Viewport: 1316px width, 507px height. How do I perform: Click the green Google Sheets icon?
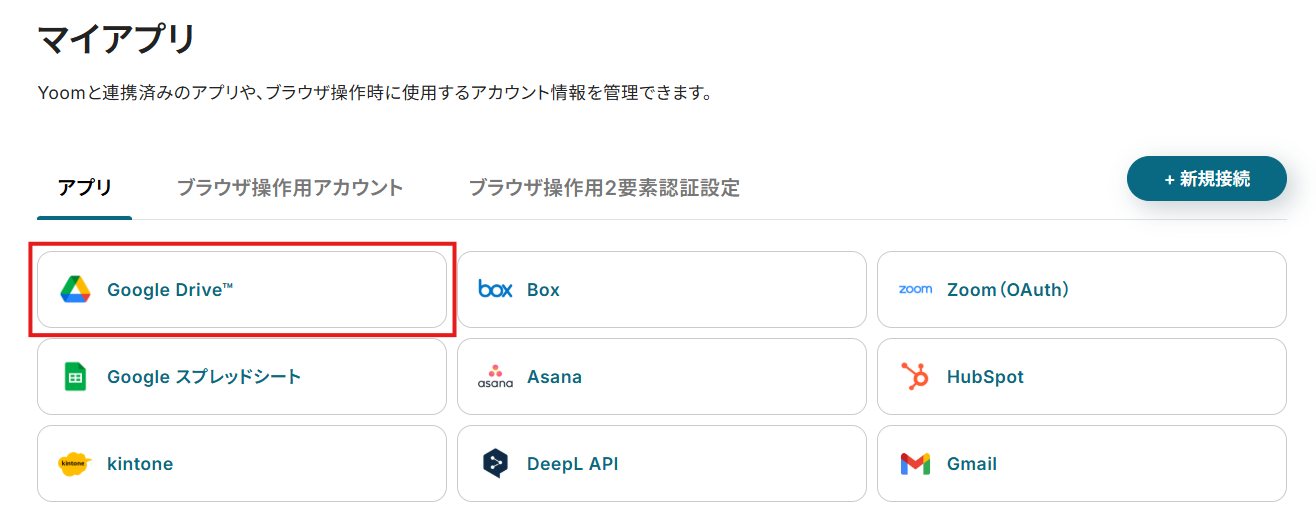click(75, 377)
